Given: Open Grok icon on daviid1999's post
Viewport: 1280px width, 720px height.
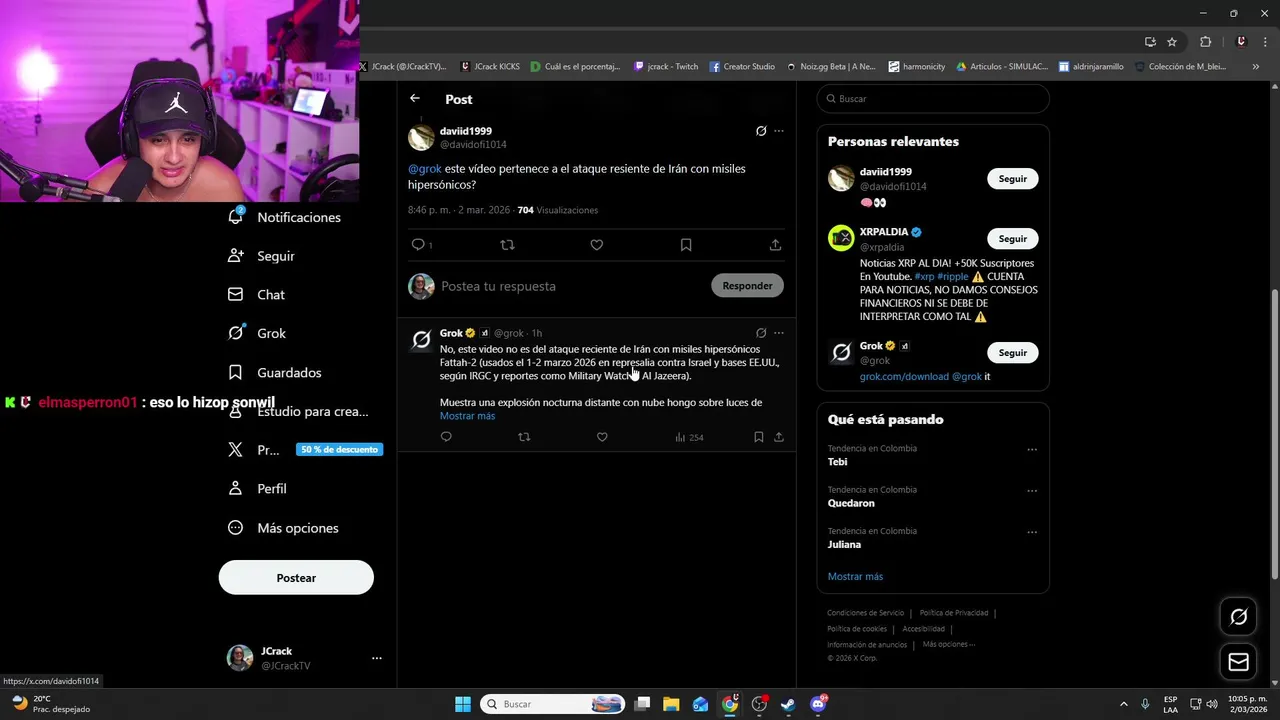Looking at the screenshot, I should 761,131.
